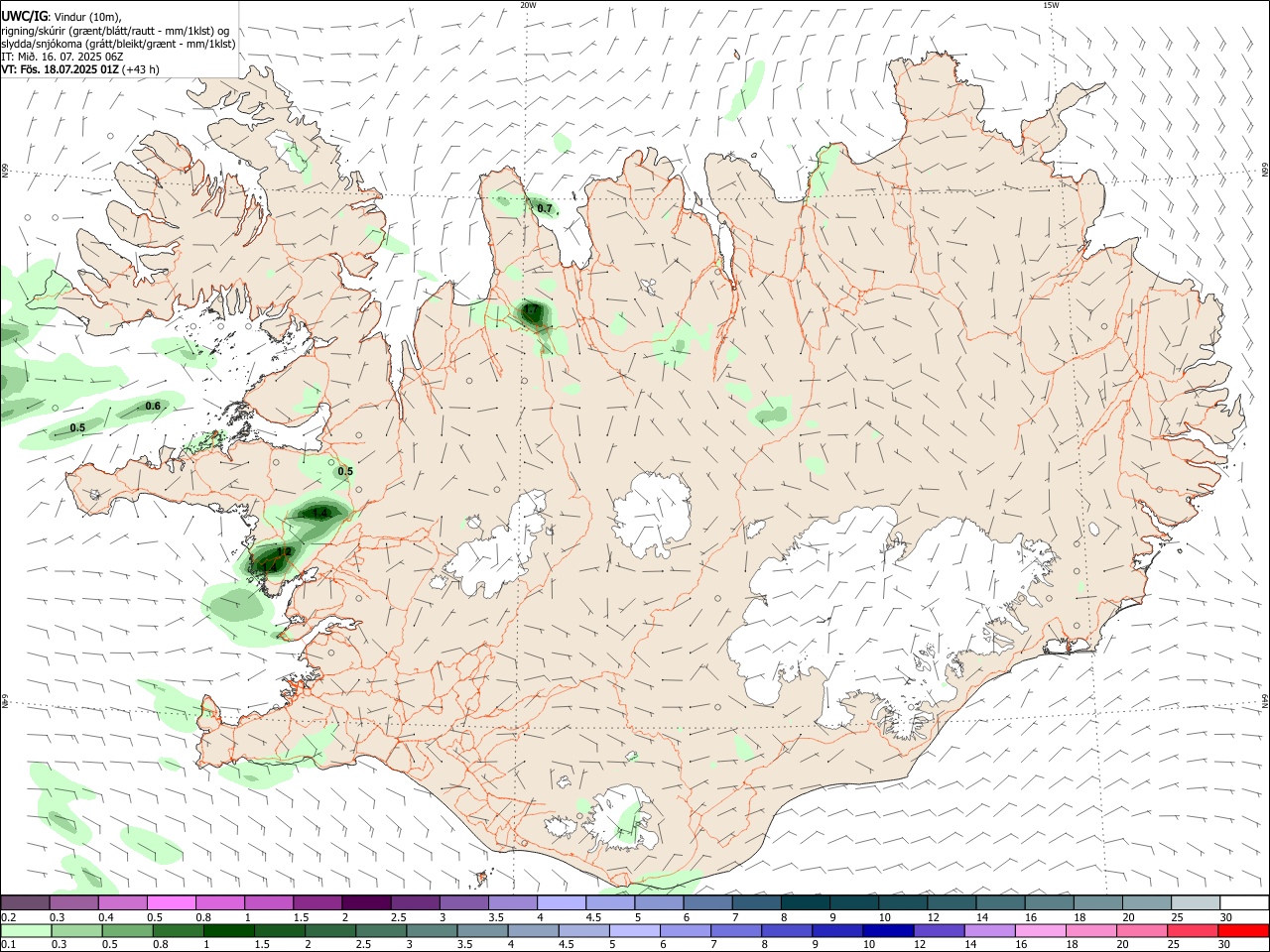
Task: Click the 0.7 precipitation value on the map
Action: click(544, 208)
